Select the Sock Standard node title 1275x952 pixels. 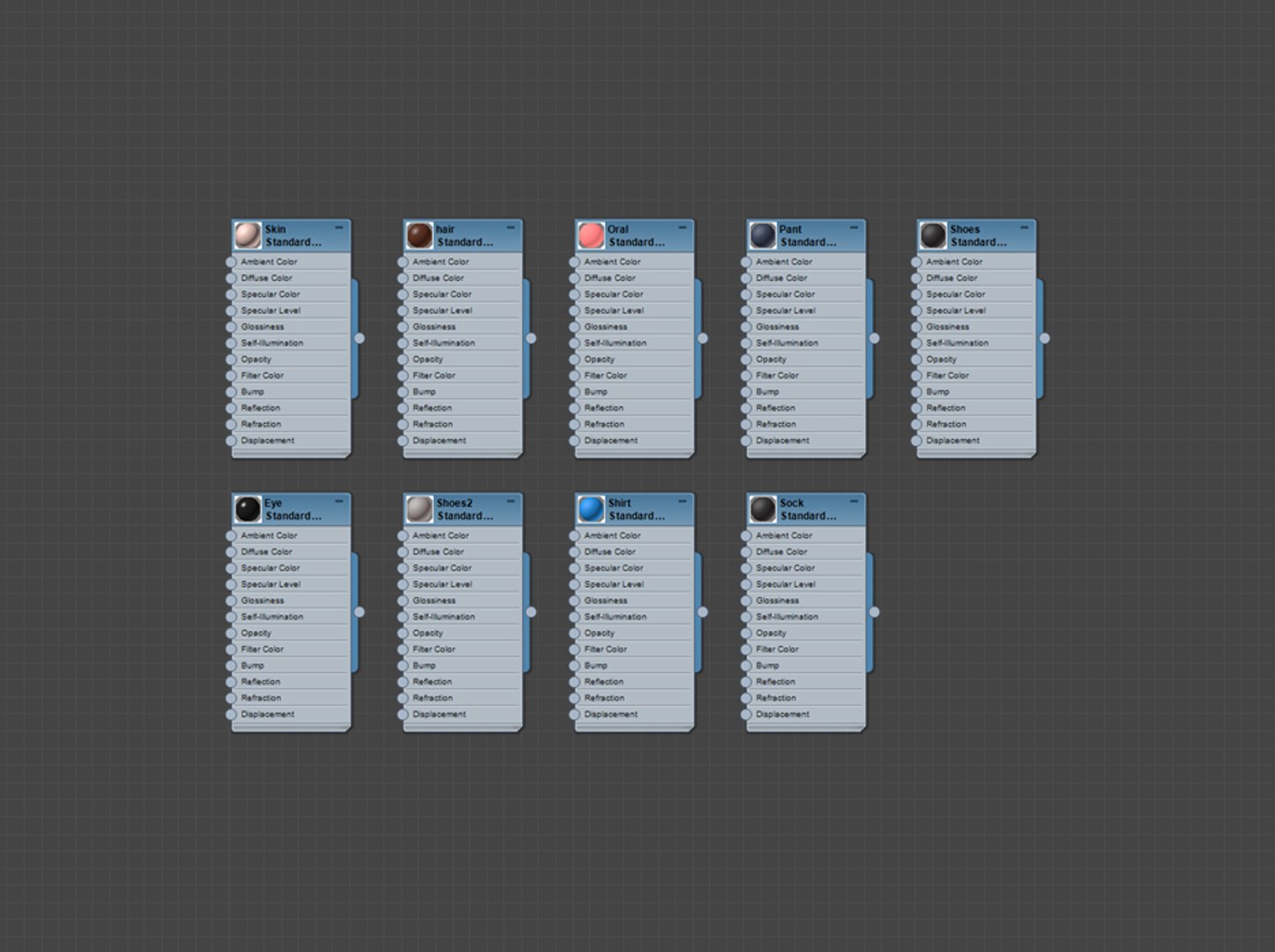click(x=808, y=509)
